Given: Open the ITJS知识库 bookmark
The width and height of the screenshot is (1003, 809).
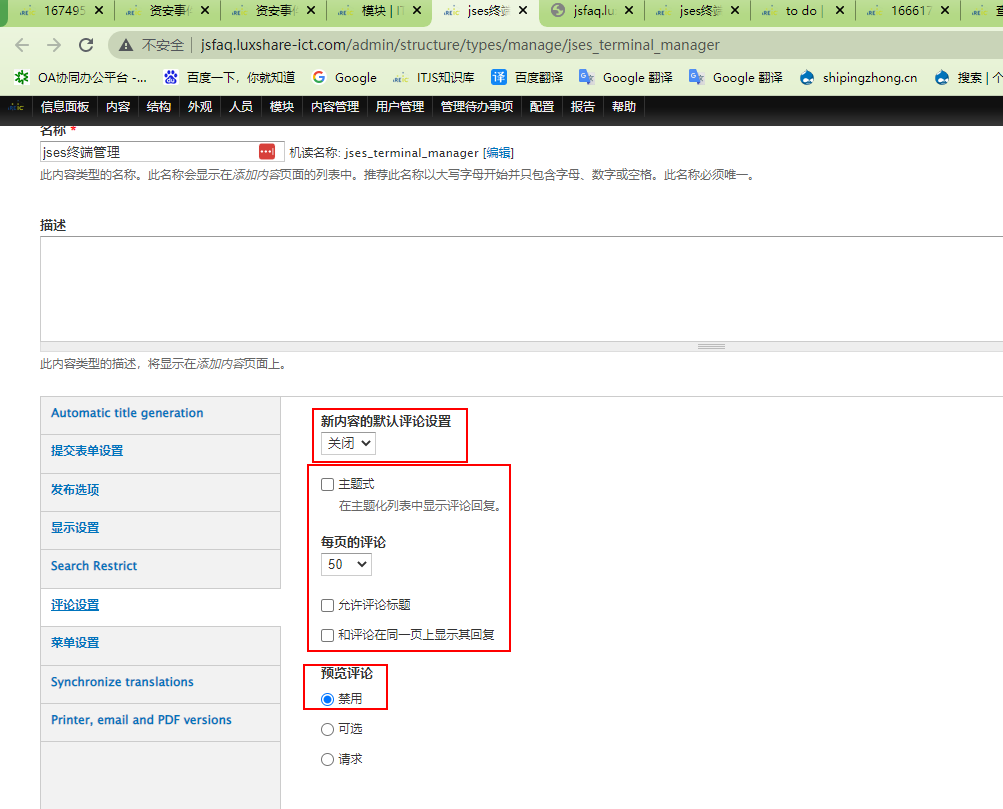Looking at the screenshot, I should (x=434, y=77).
